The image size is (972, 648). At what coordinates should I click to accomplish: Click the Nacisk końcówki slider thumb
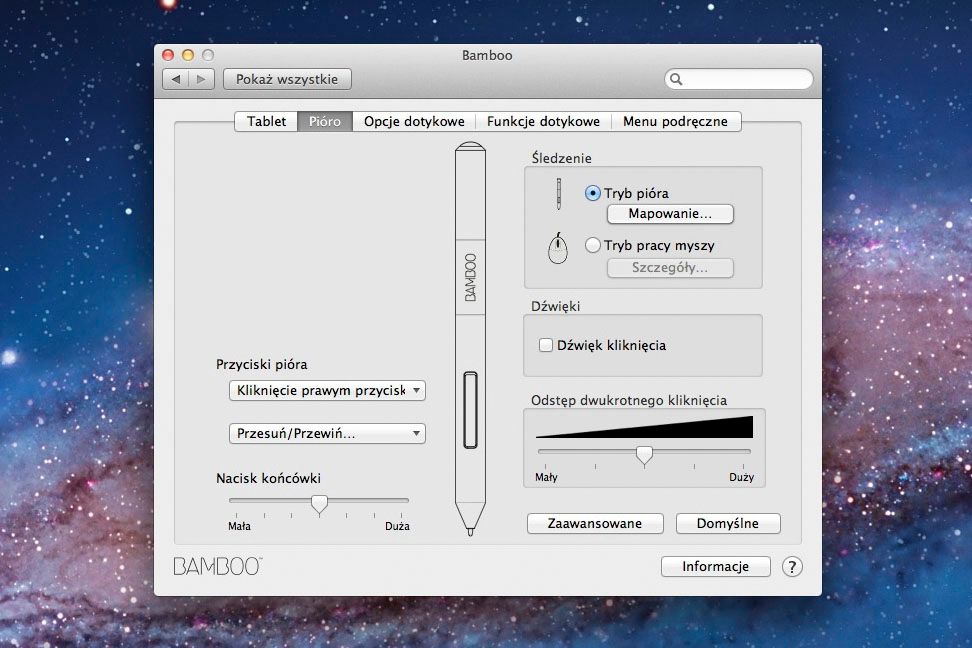tap(319, 505)
